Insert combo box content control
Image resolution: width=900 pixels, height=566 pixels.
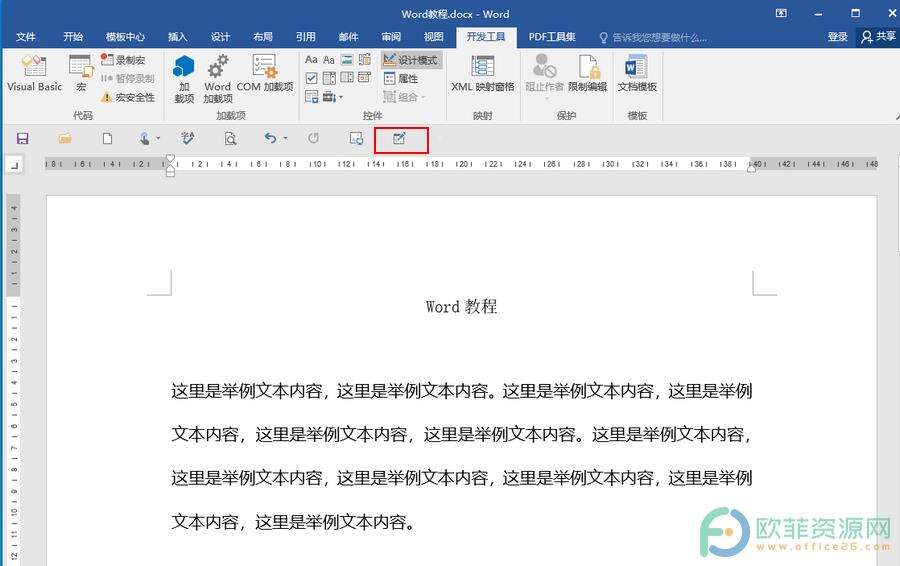[329, 78]
